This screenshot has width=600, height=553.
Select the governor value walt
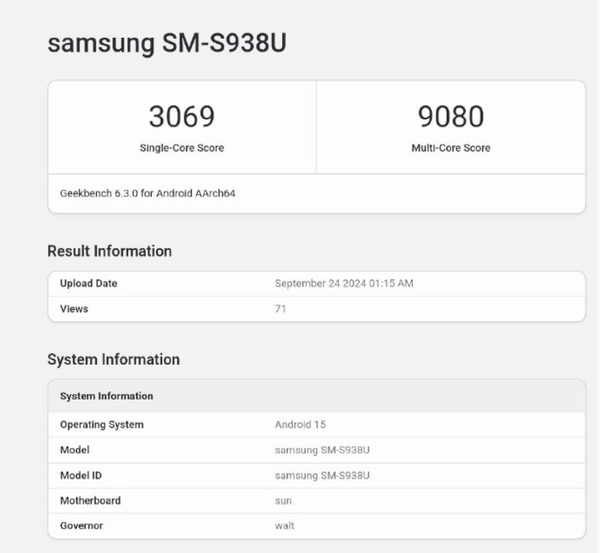284,525
